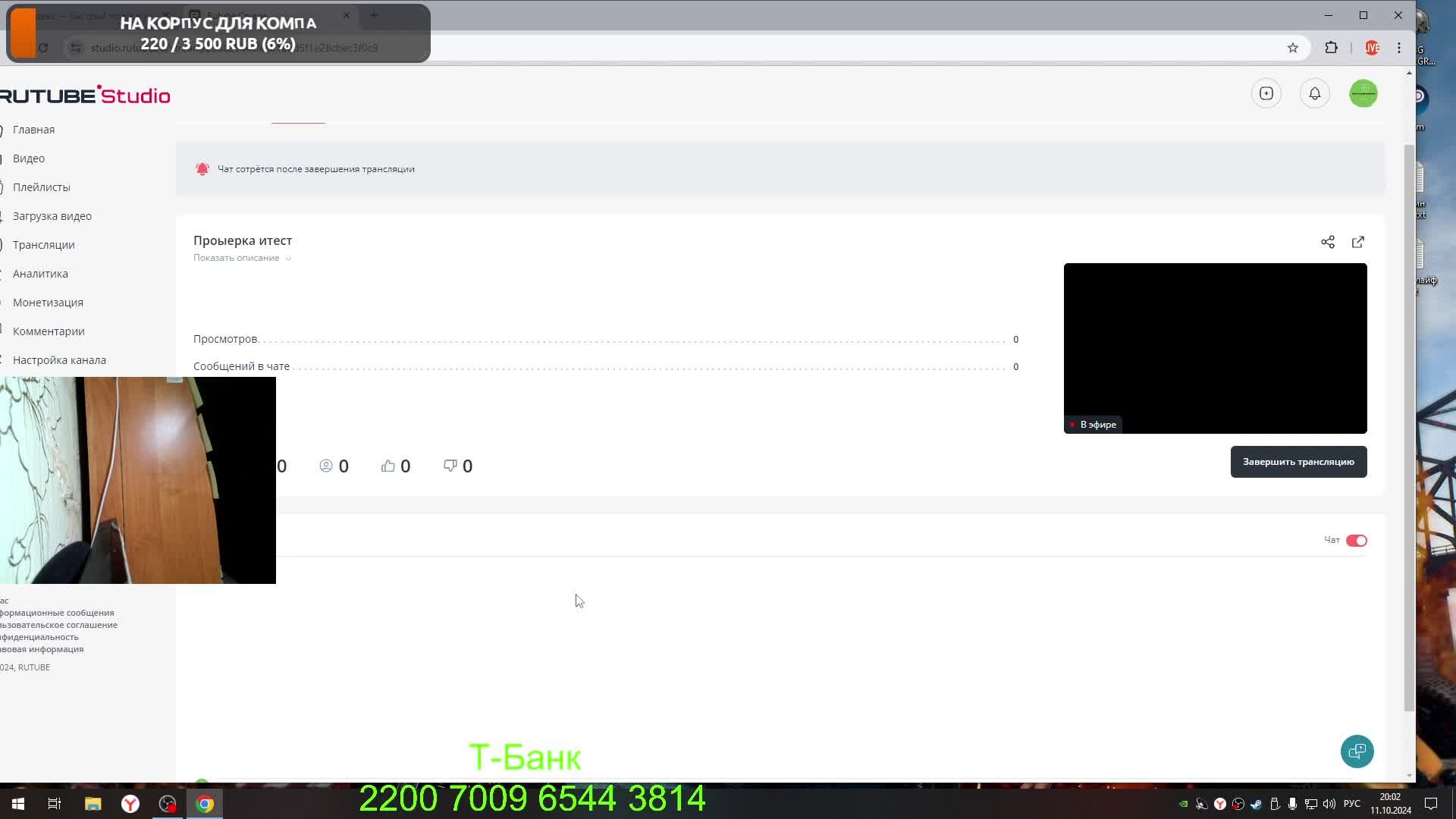Open Загрузка видео in the sidebar
The width and height of the screenshot is (1456, 819).
52,216
